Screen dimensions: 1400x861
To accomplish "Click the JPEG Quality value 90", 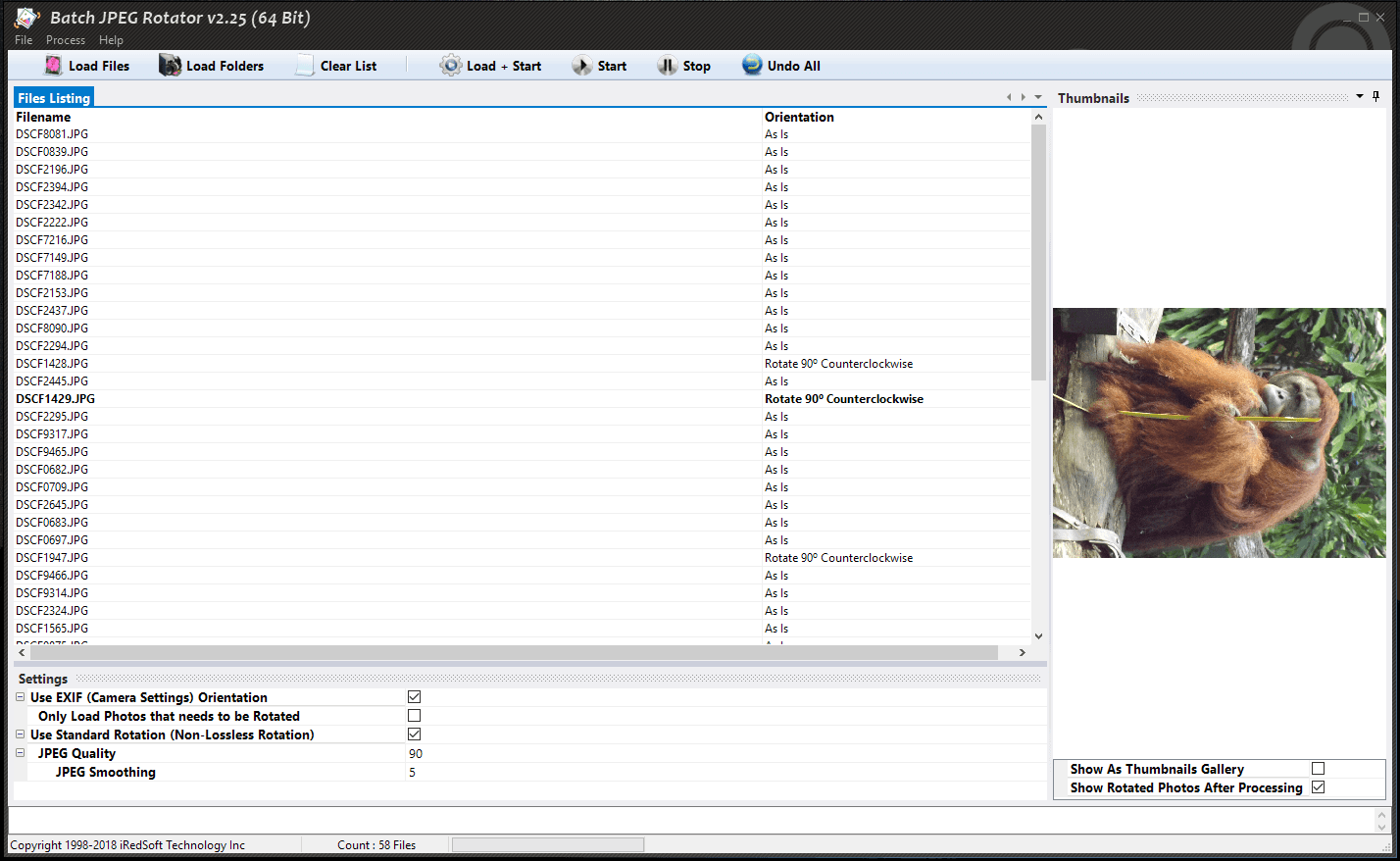I will [416, 754].
